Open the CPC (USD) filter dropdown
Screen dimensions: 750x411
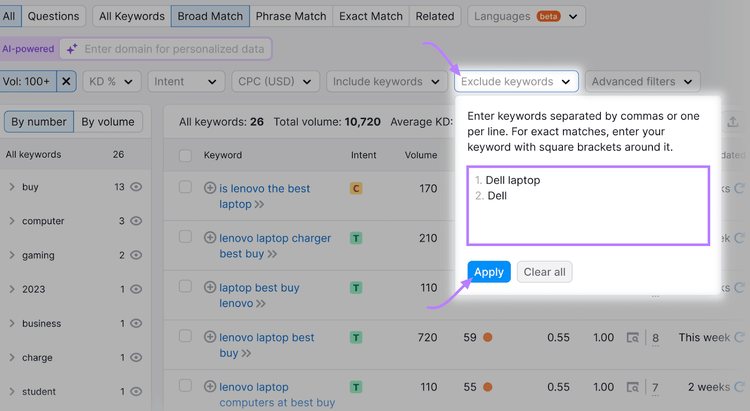275,81
